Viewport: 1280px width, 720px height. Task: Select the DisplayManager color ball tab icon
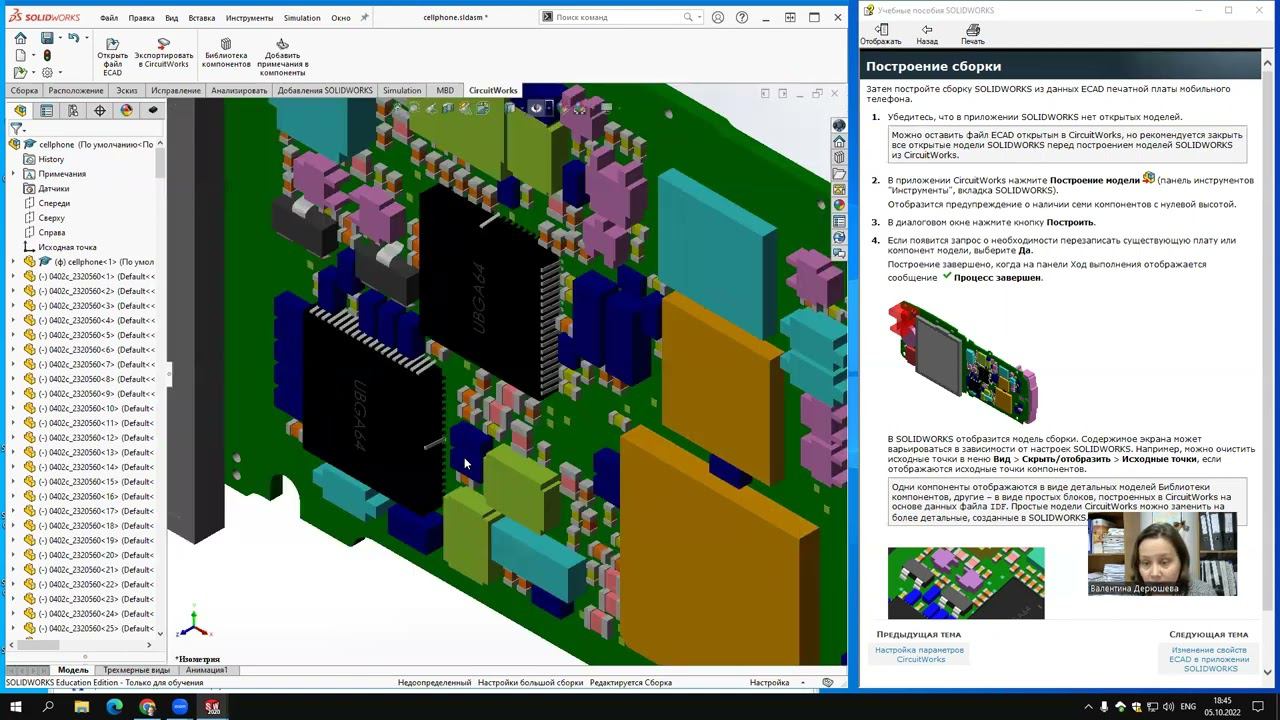pos(126,110)
